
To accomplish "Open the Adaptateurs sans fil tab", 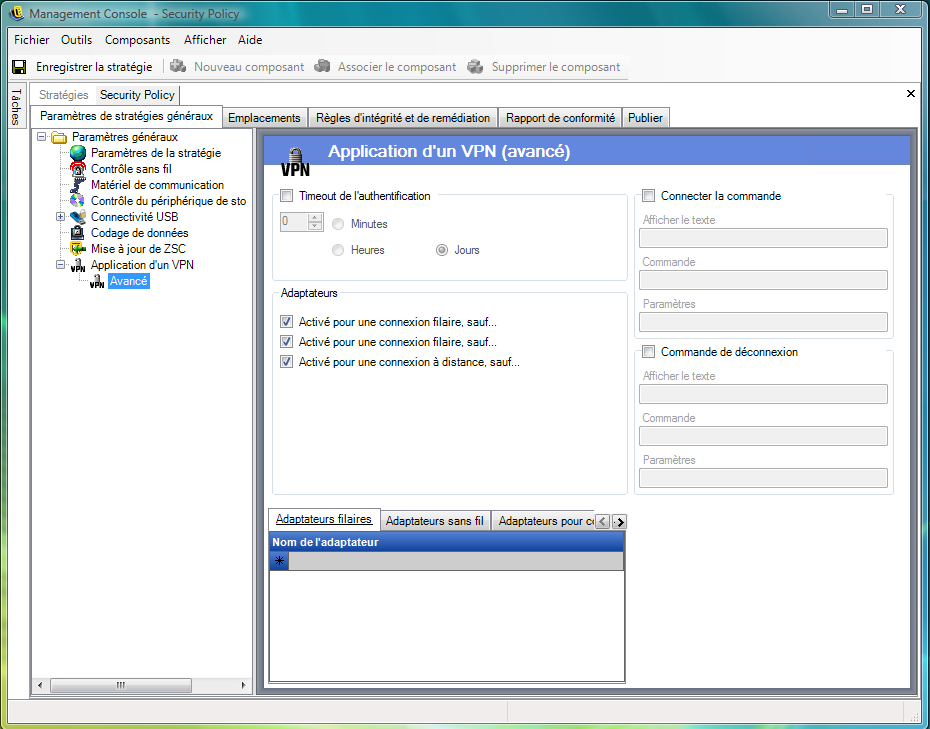I will (434, 521).
